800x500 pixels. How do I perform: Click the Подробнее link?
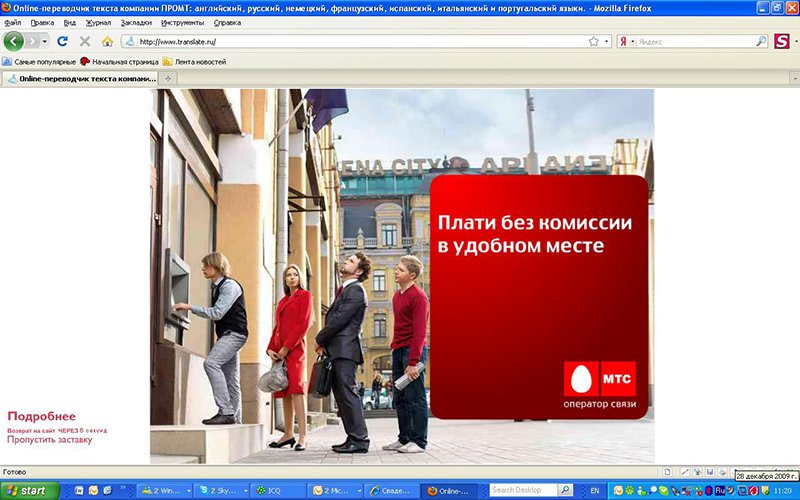coord(41,416)
